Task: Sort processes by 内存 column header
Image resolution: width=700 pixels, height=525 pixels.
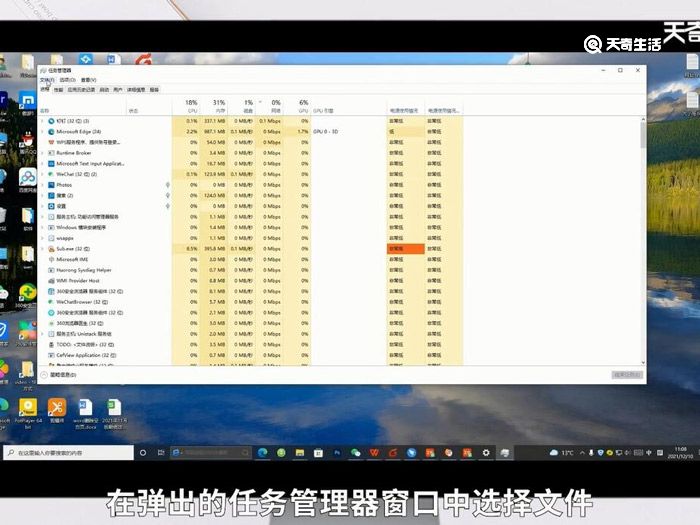Action: 213,106
